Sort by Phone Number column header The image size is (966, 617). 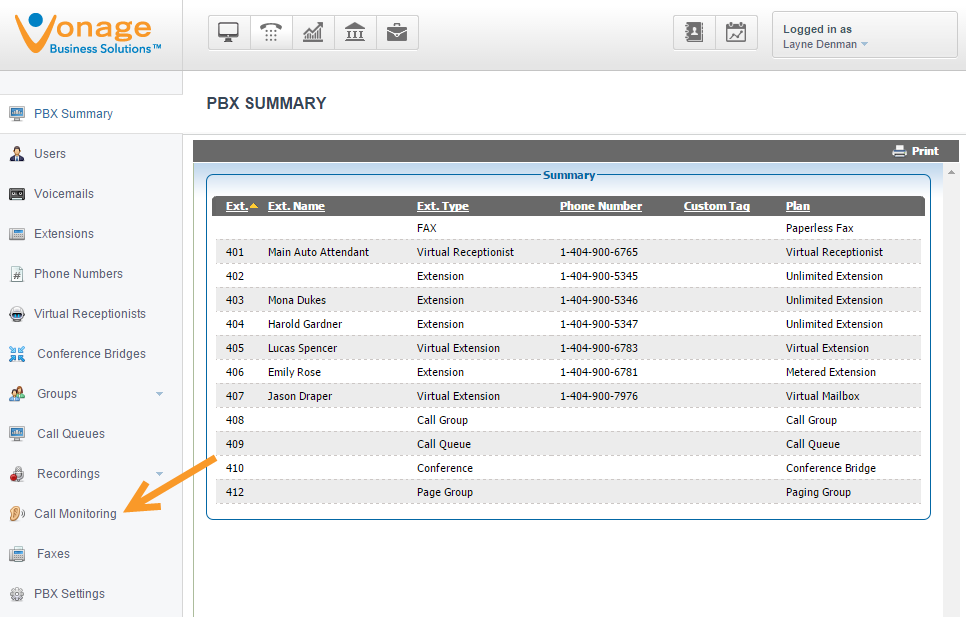click(601, 206)
